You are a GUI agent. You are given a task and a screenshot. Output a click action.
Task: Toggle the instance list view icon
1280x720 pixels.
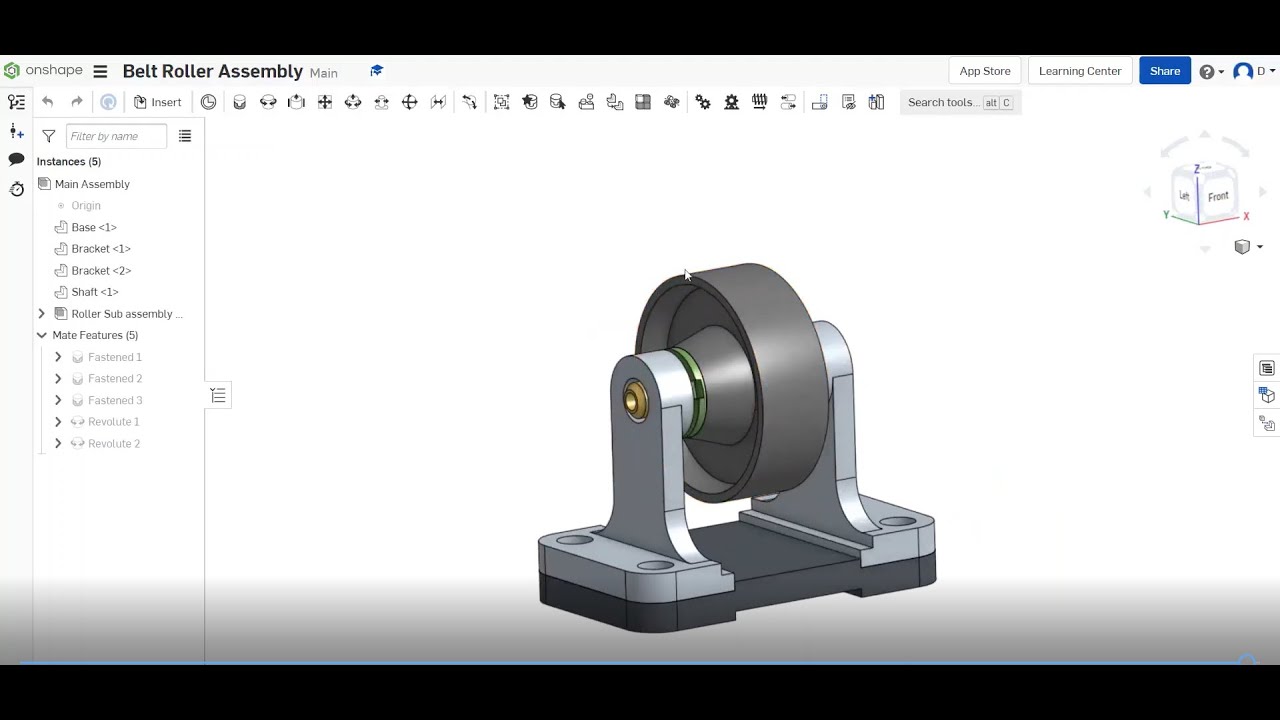(185, 136)
